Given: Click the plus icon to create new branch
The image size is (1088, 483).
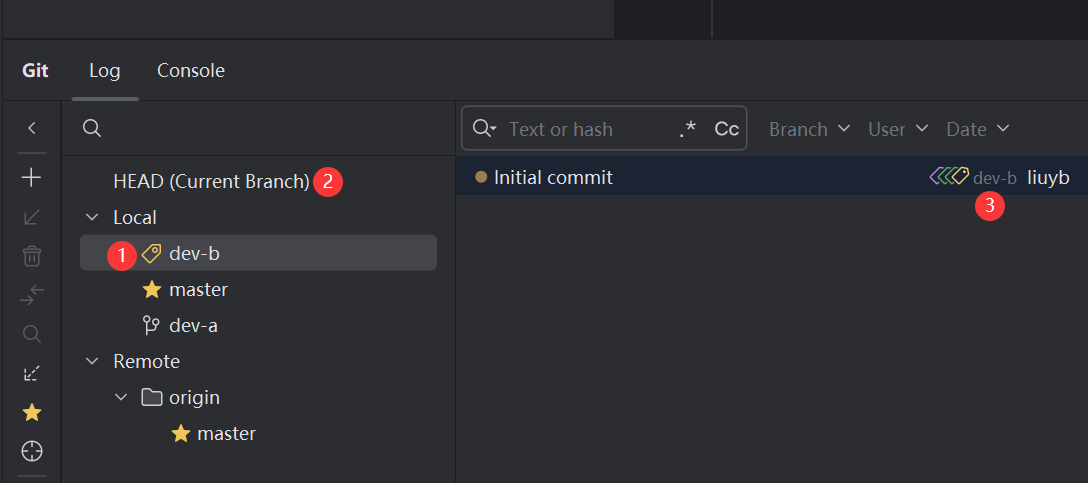Looking at the screenshot, I should pos(32,178).
